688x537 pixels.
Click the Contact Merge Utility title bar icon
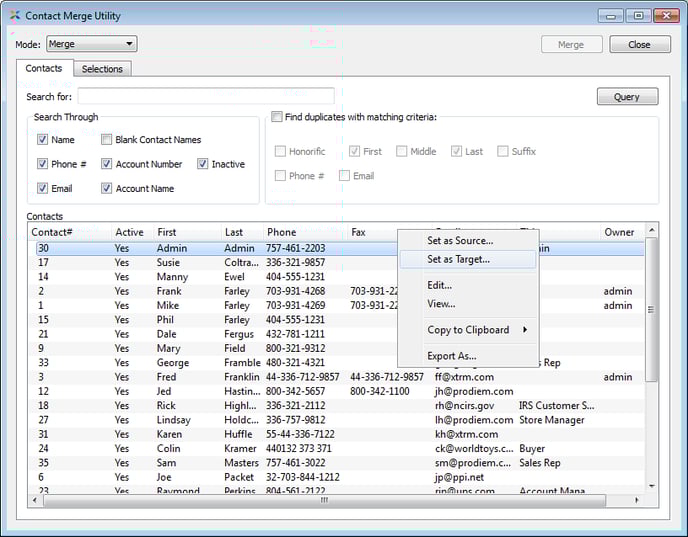coord(13,15)
